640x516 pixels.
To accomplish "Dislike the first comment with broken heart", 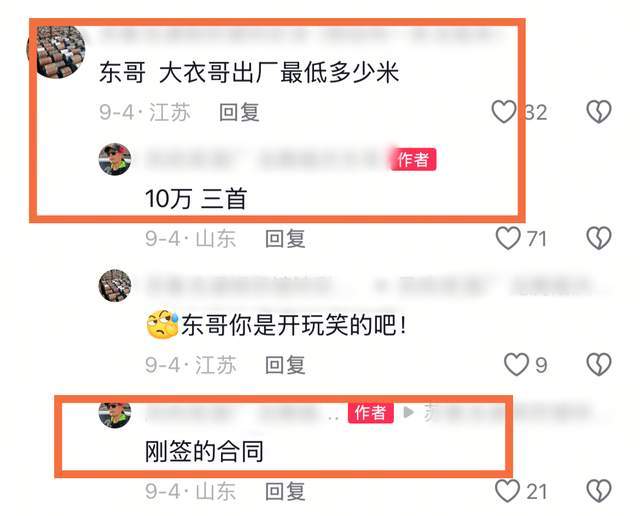I will (599, 112).
